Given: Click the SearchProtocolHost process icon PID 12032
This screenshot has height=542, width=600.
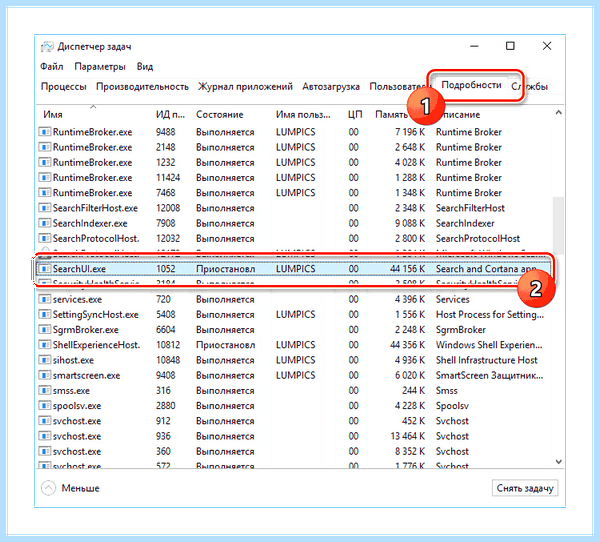Looking at the screenshot, I should pos(44,238).
